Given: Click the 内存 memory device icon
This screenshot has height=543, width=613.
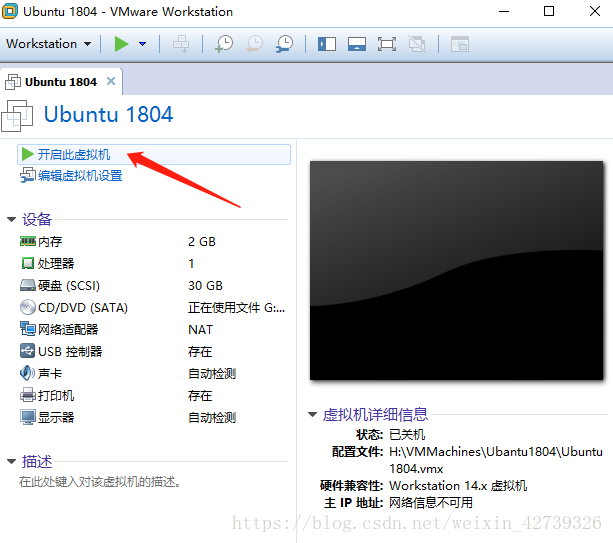Looking at the screenshot, I should [28, 242].
